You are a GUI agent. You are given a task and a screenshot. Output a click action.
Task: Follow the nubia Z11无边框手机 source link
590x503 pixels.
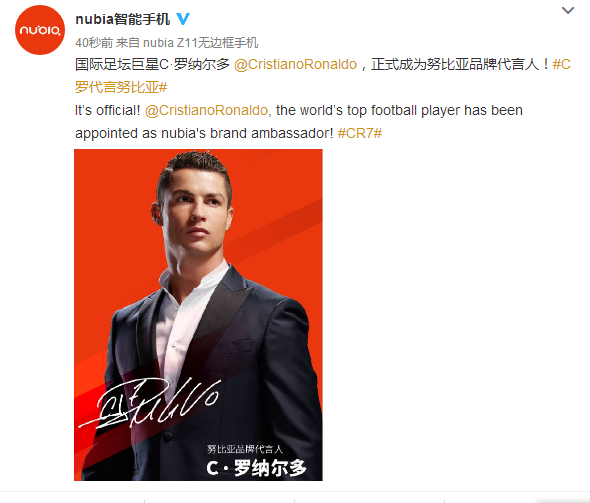(201, 43)
